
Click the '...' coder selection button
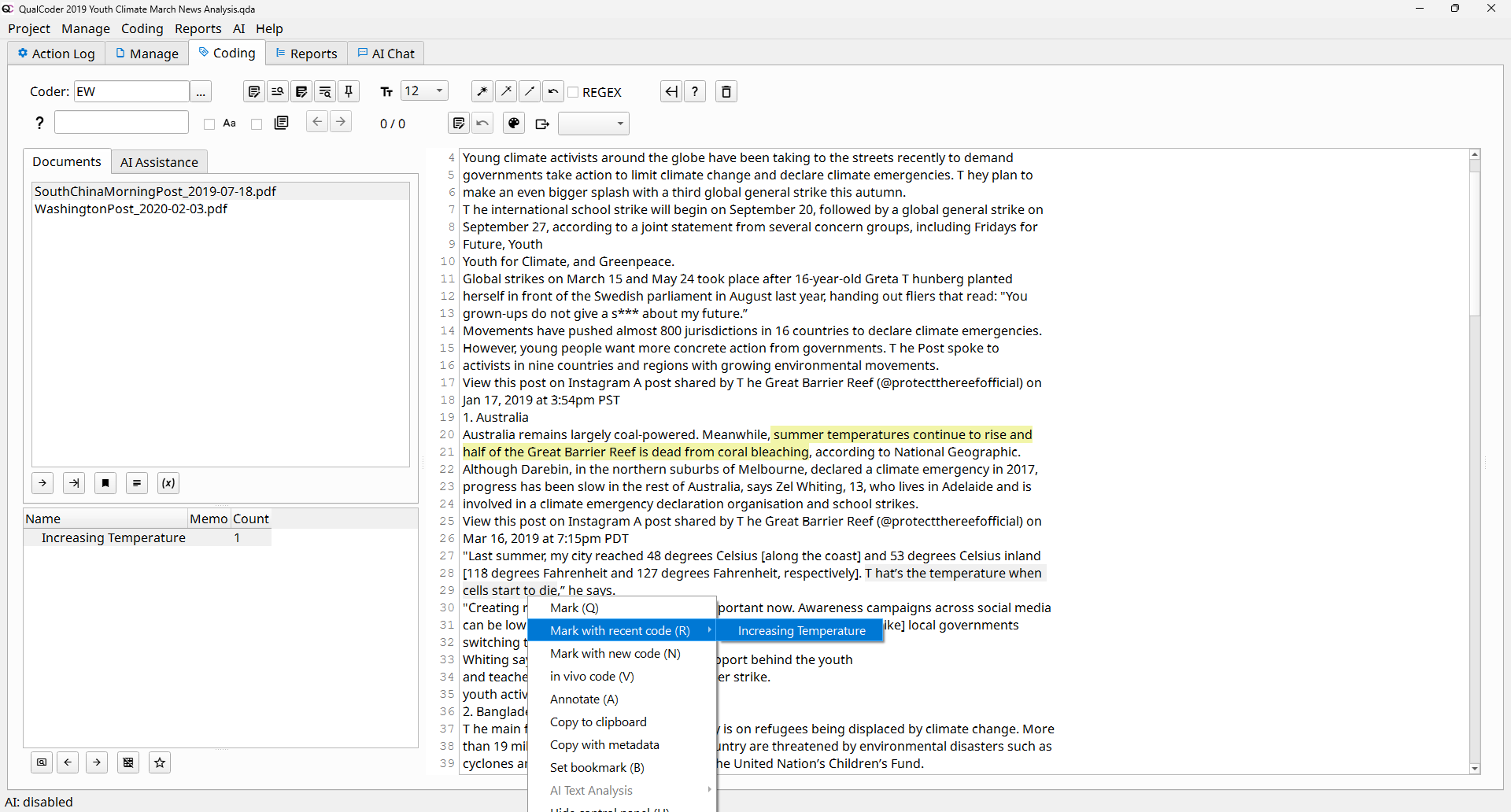(201, 92)
